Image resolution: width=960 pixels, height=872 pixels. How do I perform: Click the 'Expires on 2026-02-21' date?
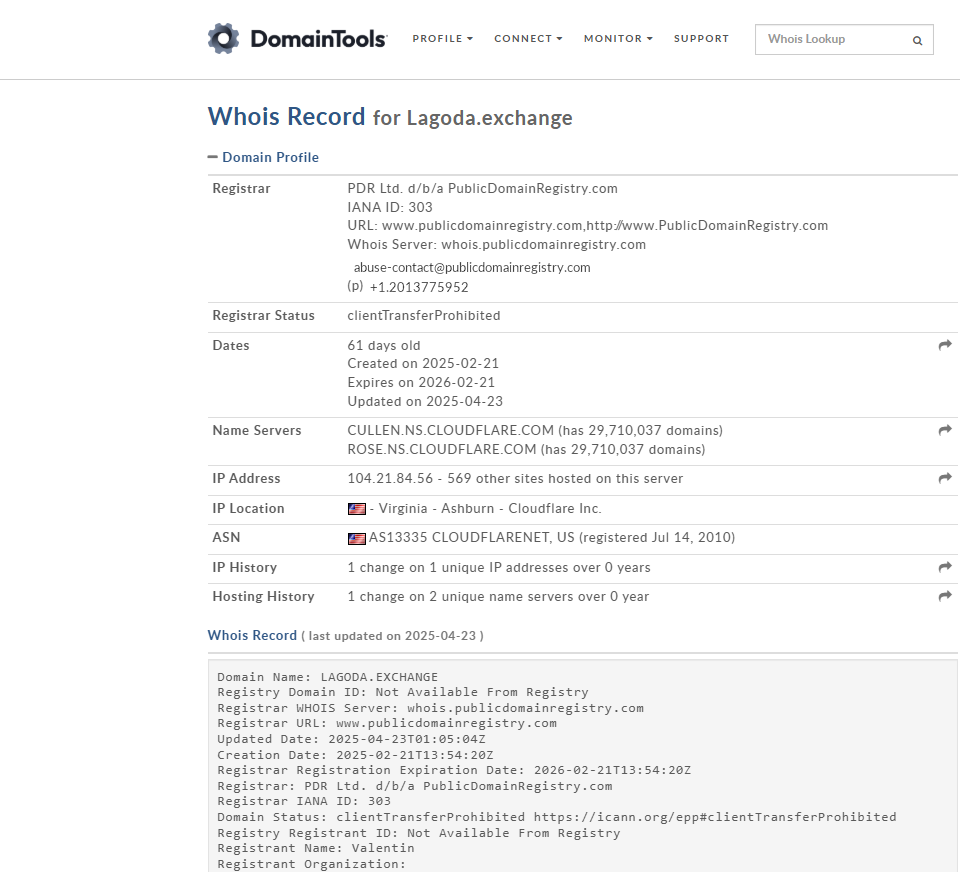[x=421, y=383]
